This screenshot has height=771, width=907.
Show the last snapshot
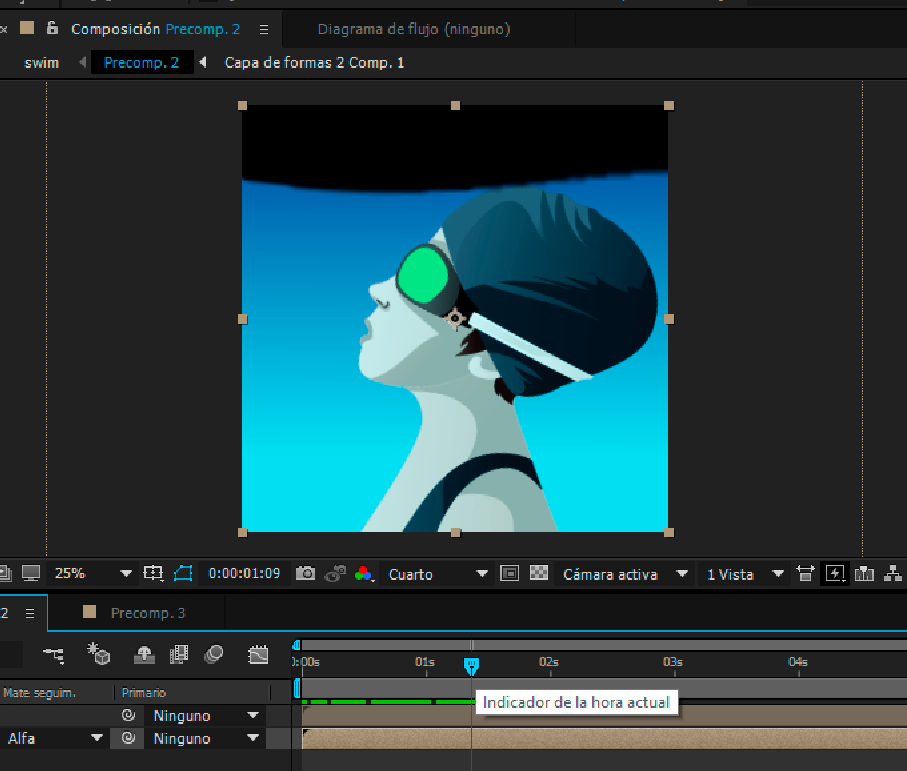tap(335, 573)
